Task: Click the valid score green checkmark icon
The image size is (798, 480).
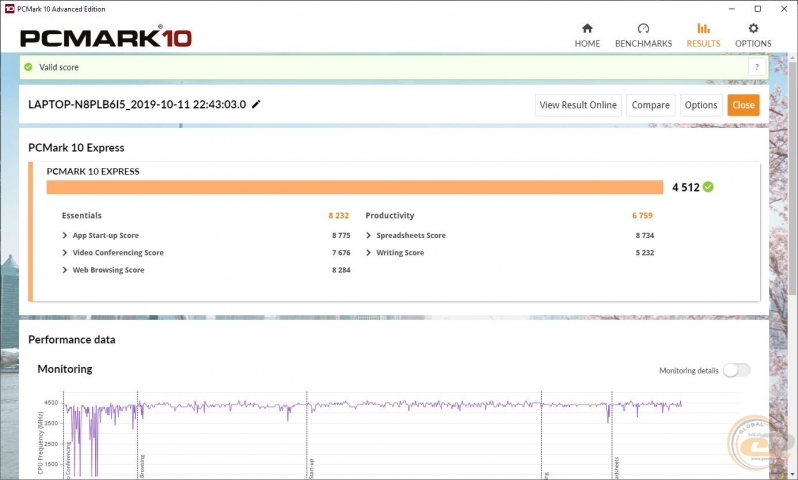Action: pyautogui.click(x=28, y=67)
